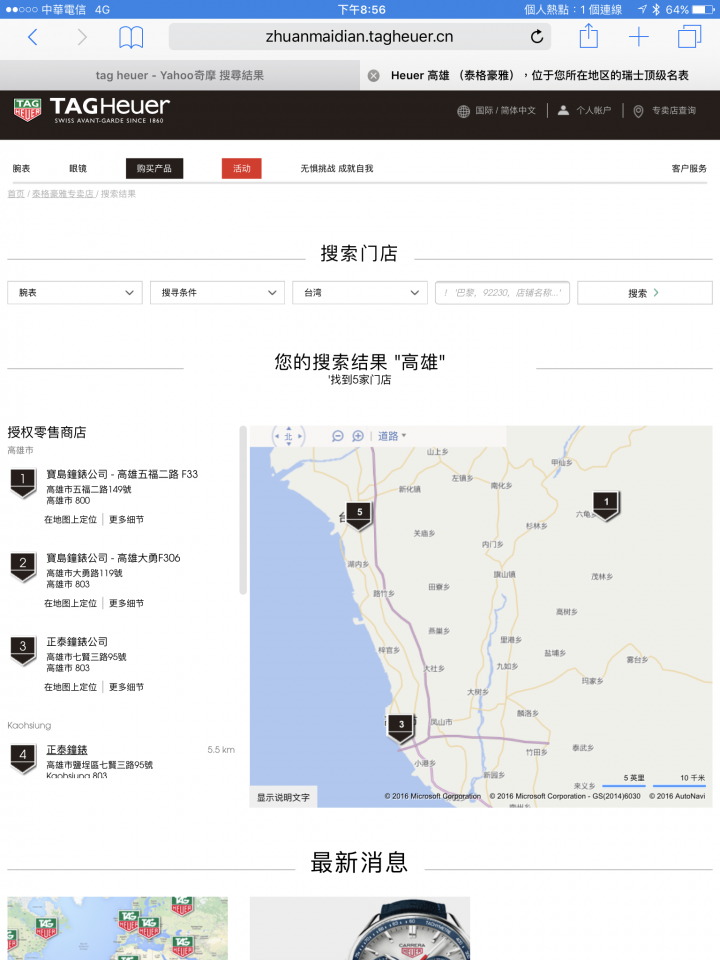Show all tabs overview icon
The height and width of the screenshot is (960, 720).
(689, 37)
